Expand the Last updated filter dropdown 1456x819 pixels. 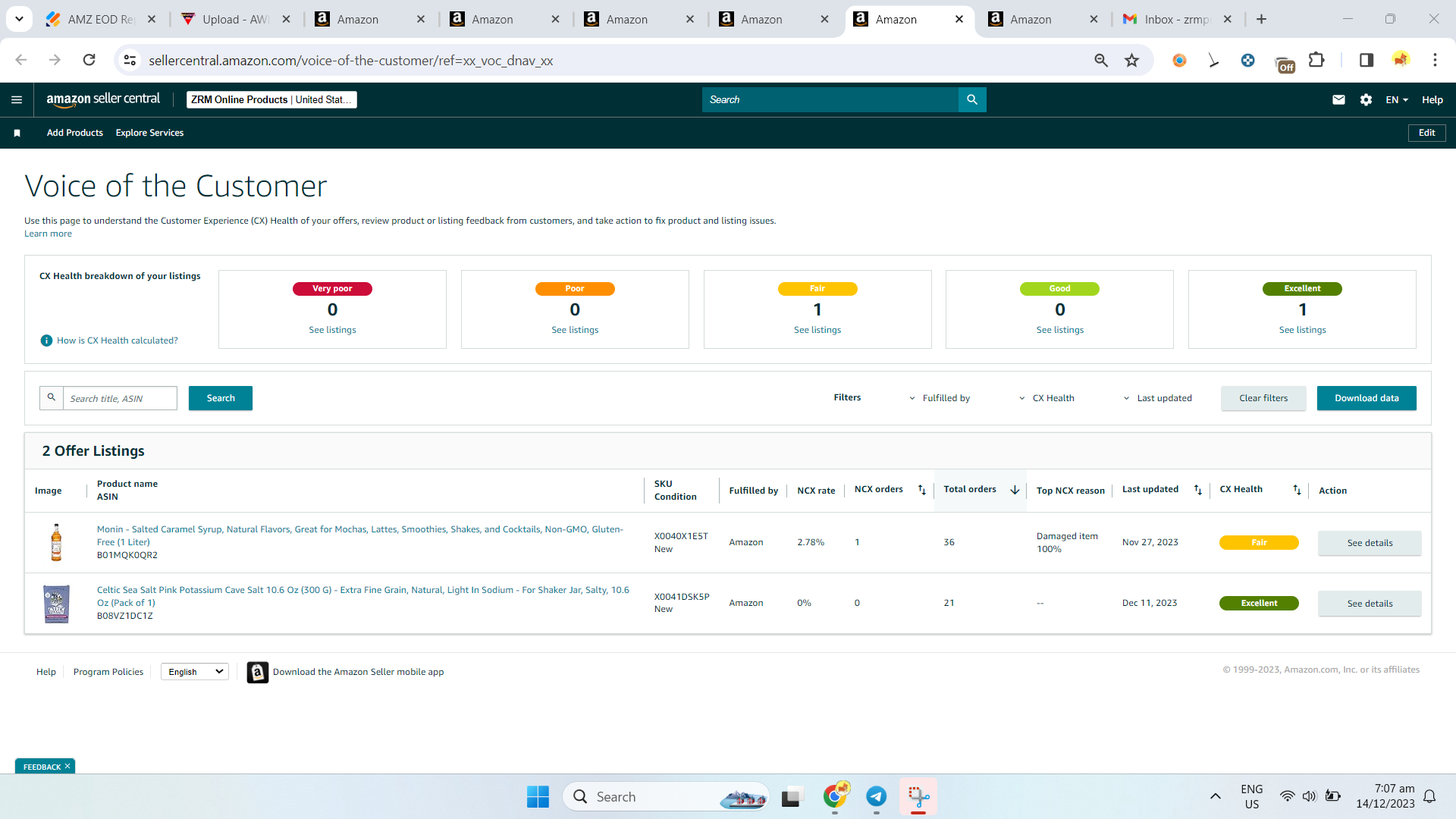(x=1157, y=398)
